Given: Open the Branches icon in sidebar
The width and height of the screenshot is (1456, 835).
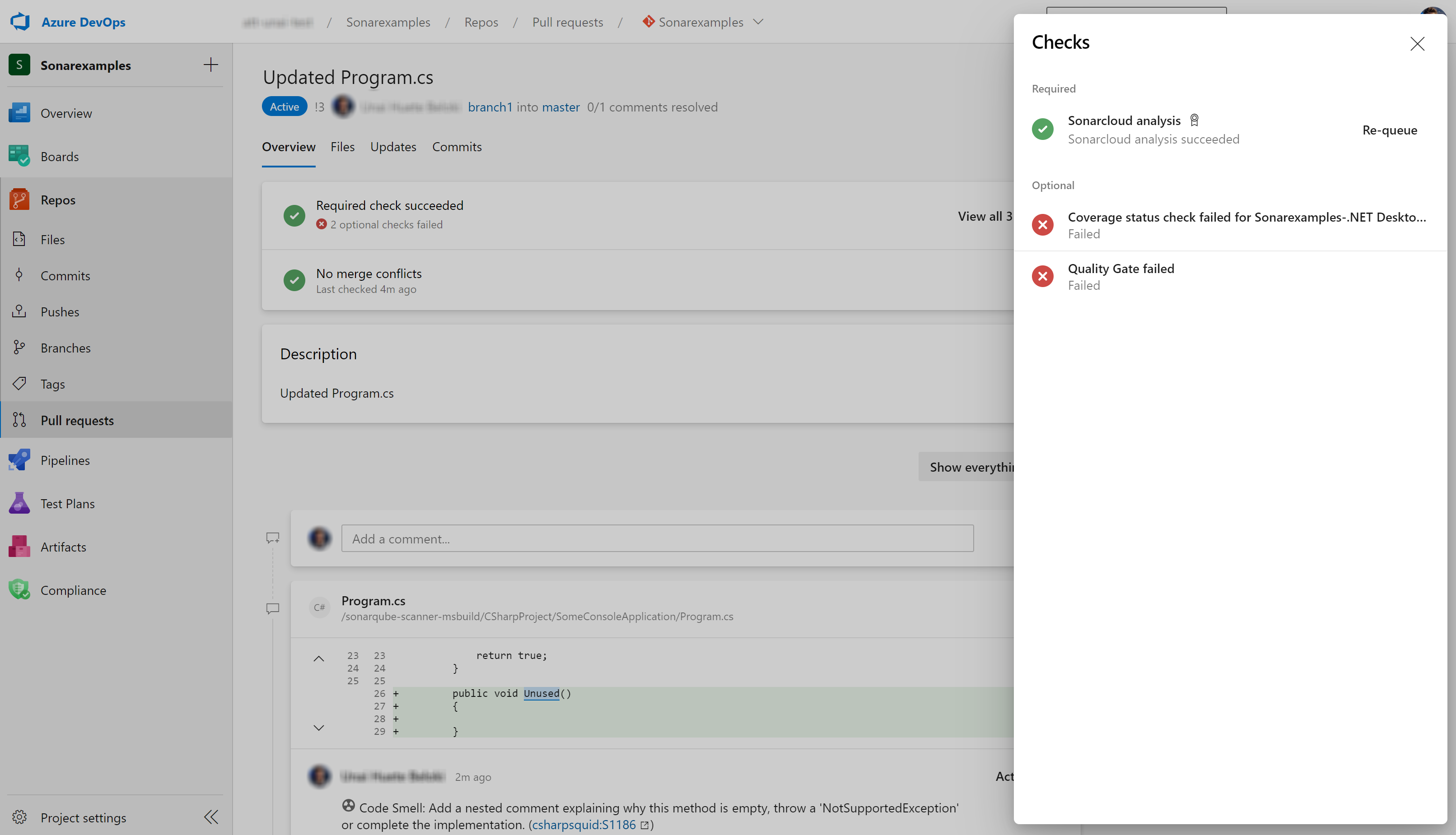Looking at the screenshot, I should (19, 348).
